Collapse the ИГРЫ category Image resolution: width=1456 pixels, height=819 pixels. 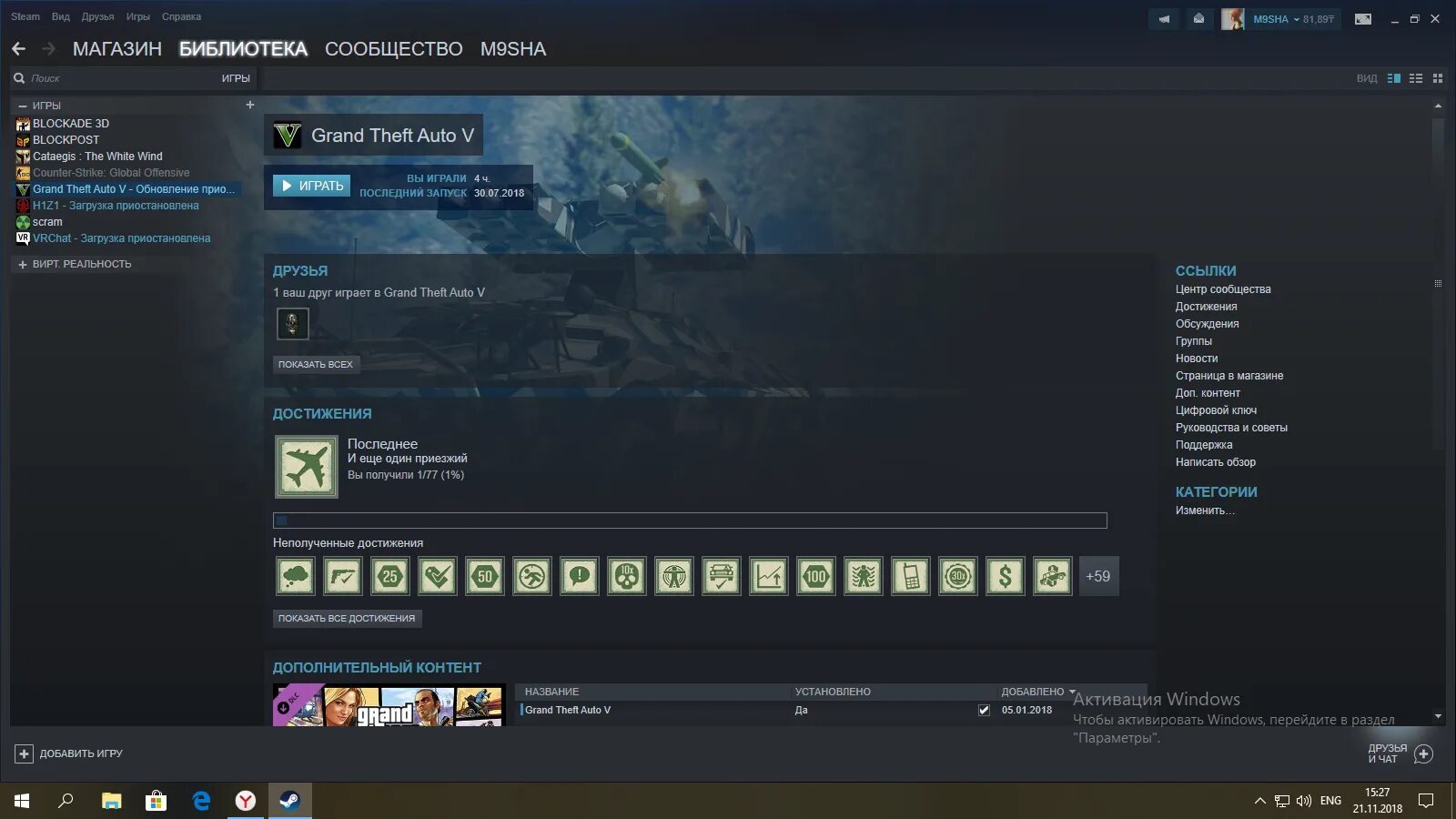pos(23,106)
